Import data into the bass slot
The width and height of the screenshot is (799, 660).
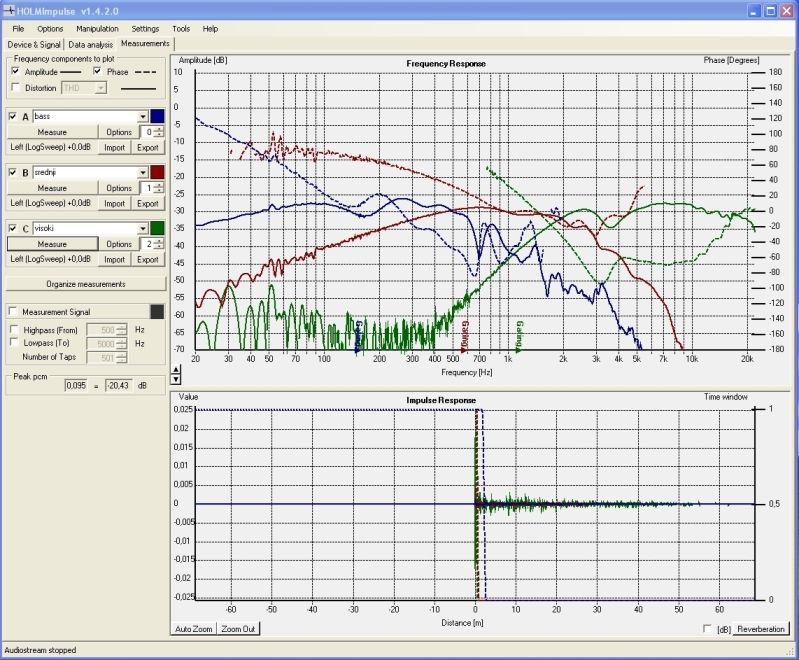(x=115, y=147)
